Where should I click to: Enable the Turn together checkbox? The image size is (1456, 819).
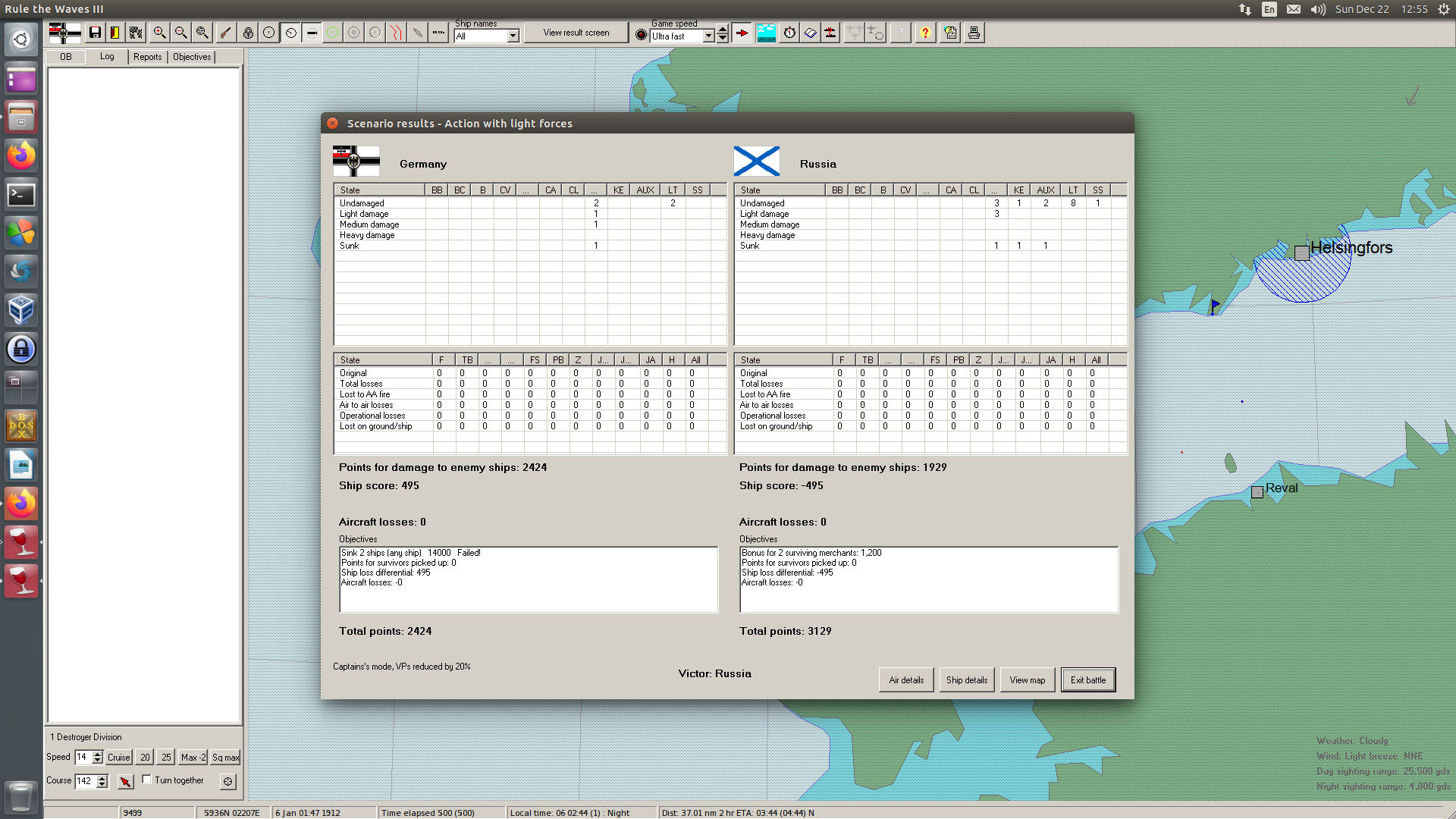click(x=147, y=780)
